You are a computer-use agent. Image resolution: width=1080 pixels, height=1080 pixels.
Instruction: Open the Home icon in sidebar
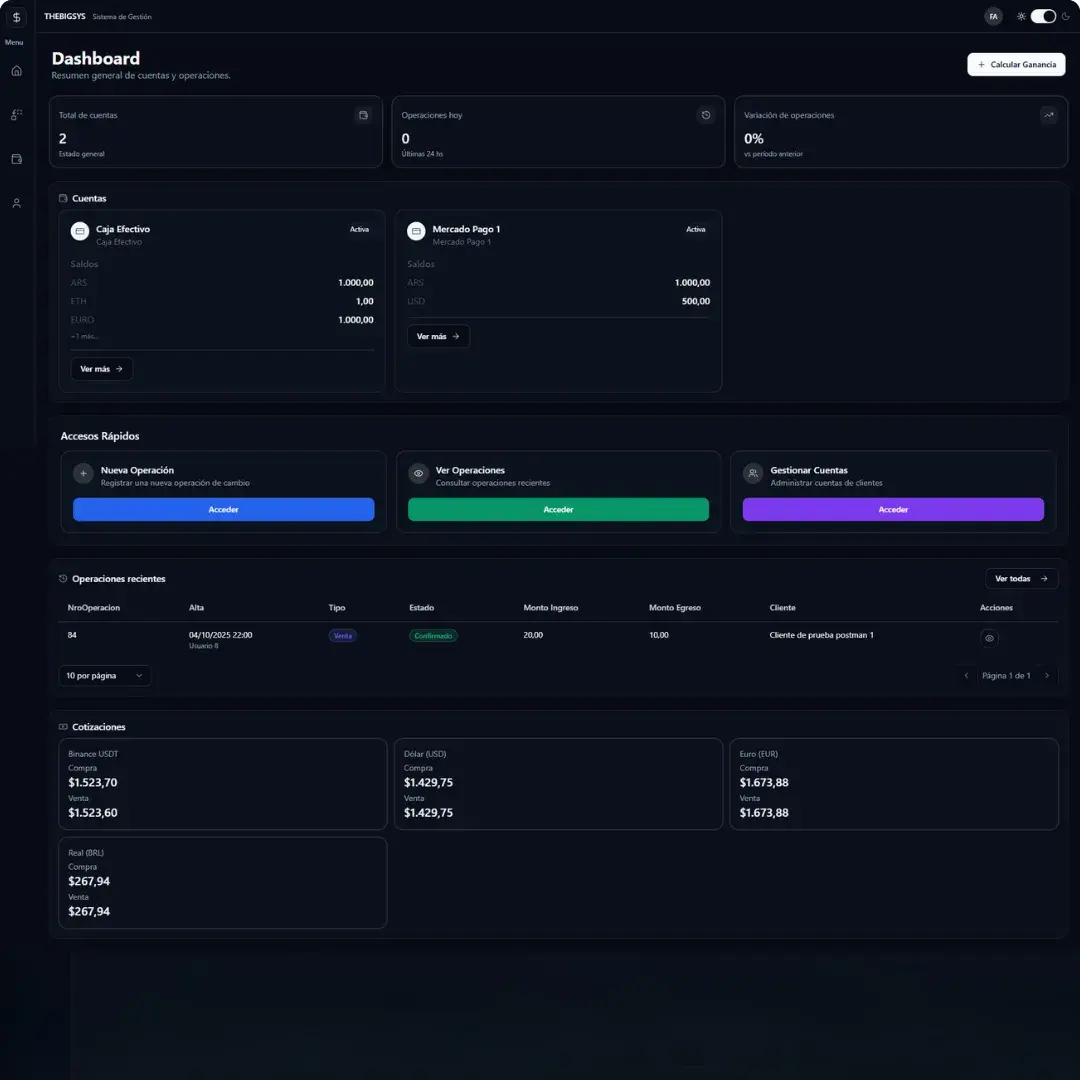pyautogui.click(x=16, y=71)
